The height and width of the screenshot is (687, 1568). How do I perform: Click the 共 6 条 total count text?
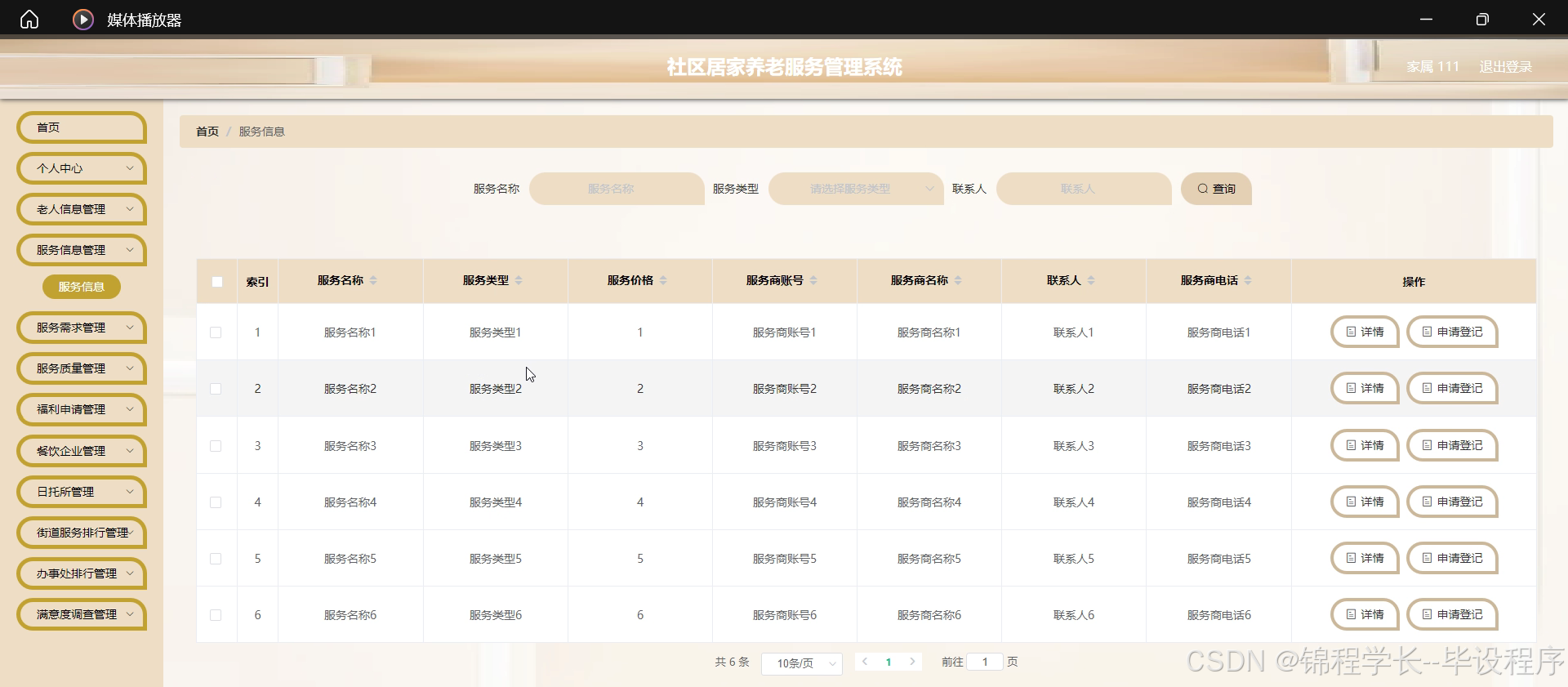[732, 662]
